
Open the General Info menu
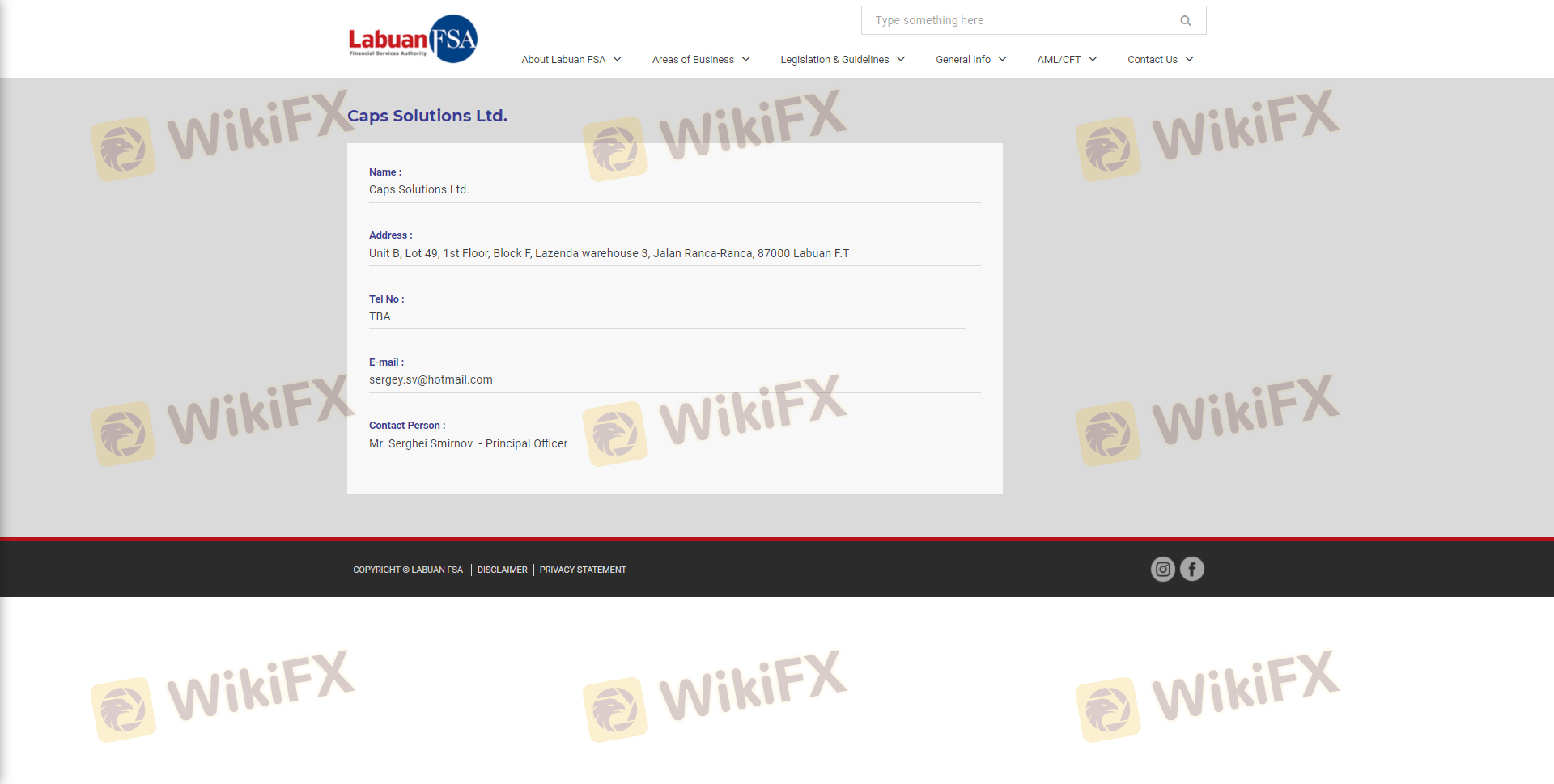click(962, 60)
